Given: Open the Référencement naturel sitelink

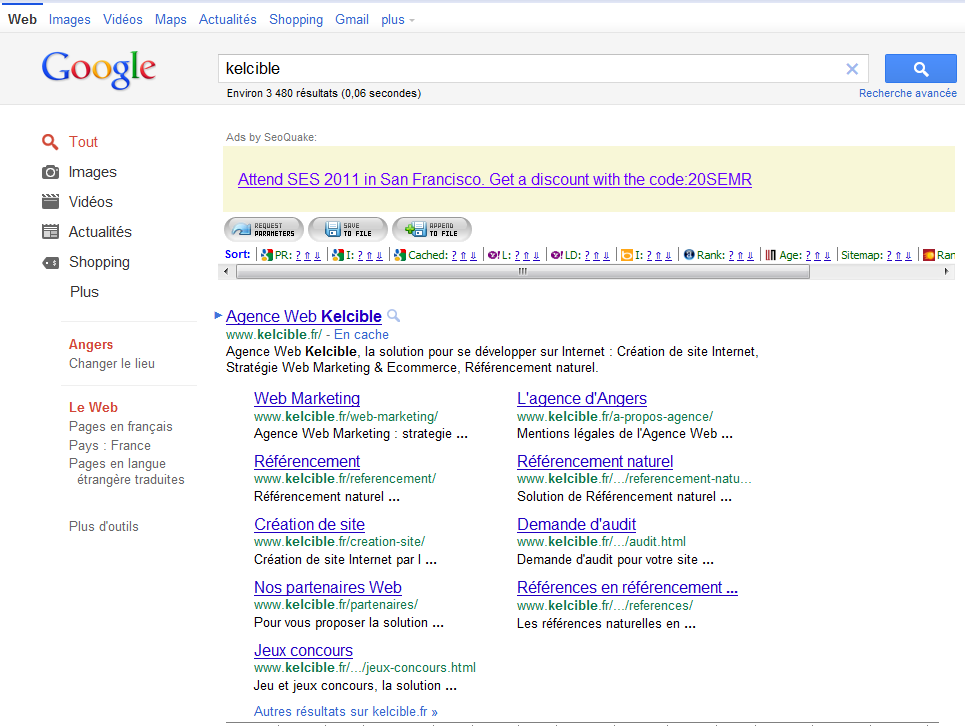Looking at the screenshot, I should (x=595, y=461).
